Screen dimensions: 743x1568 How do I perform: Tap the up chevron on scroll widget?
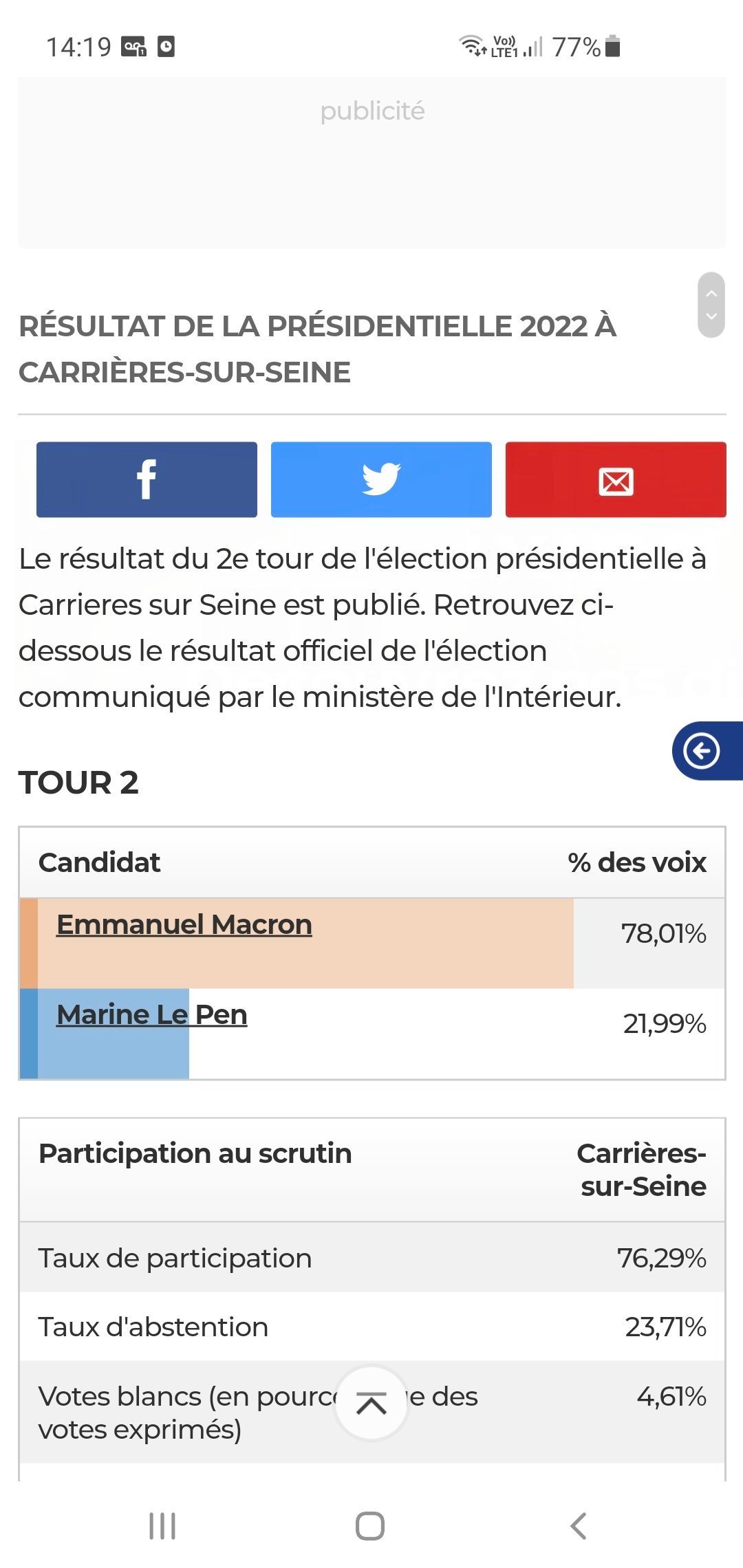click(x=711, y=294)
